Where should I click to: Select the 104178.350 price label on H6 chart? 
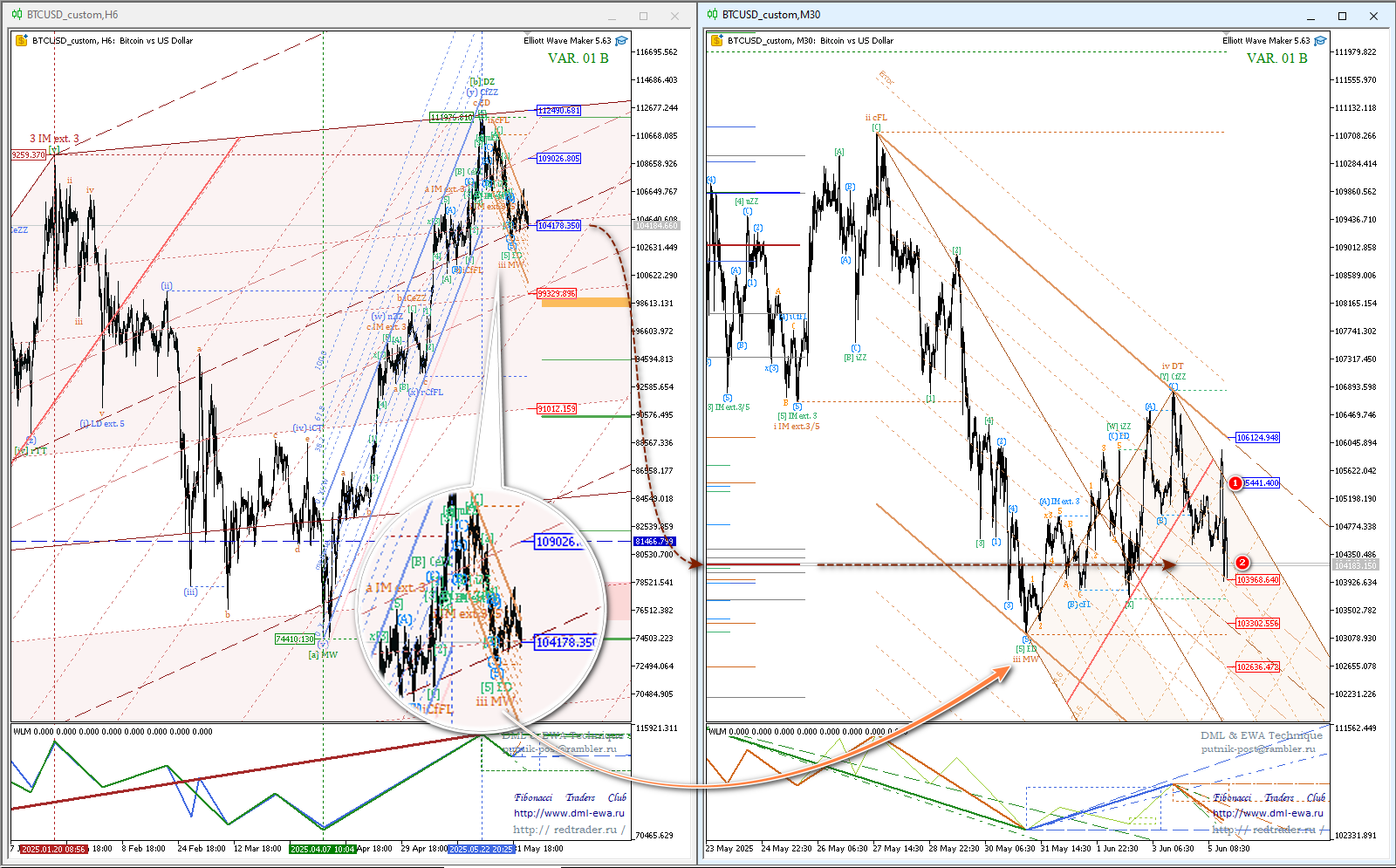tap(558, 226)
